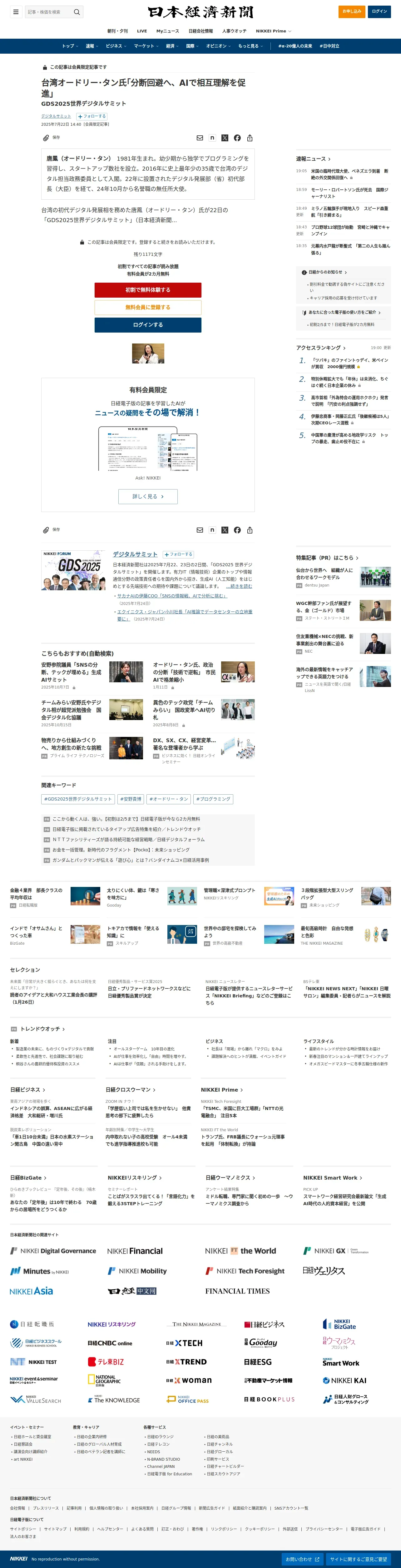Viewport: 401px width, 1568px height.
Task: Share on X icon above article
Action: [225, 138]
